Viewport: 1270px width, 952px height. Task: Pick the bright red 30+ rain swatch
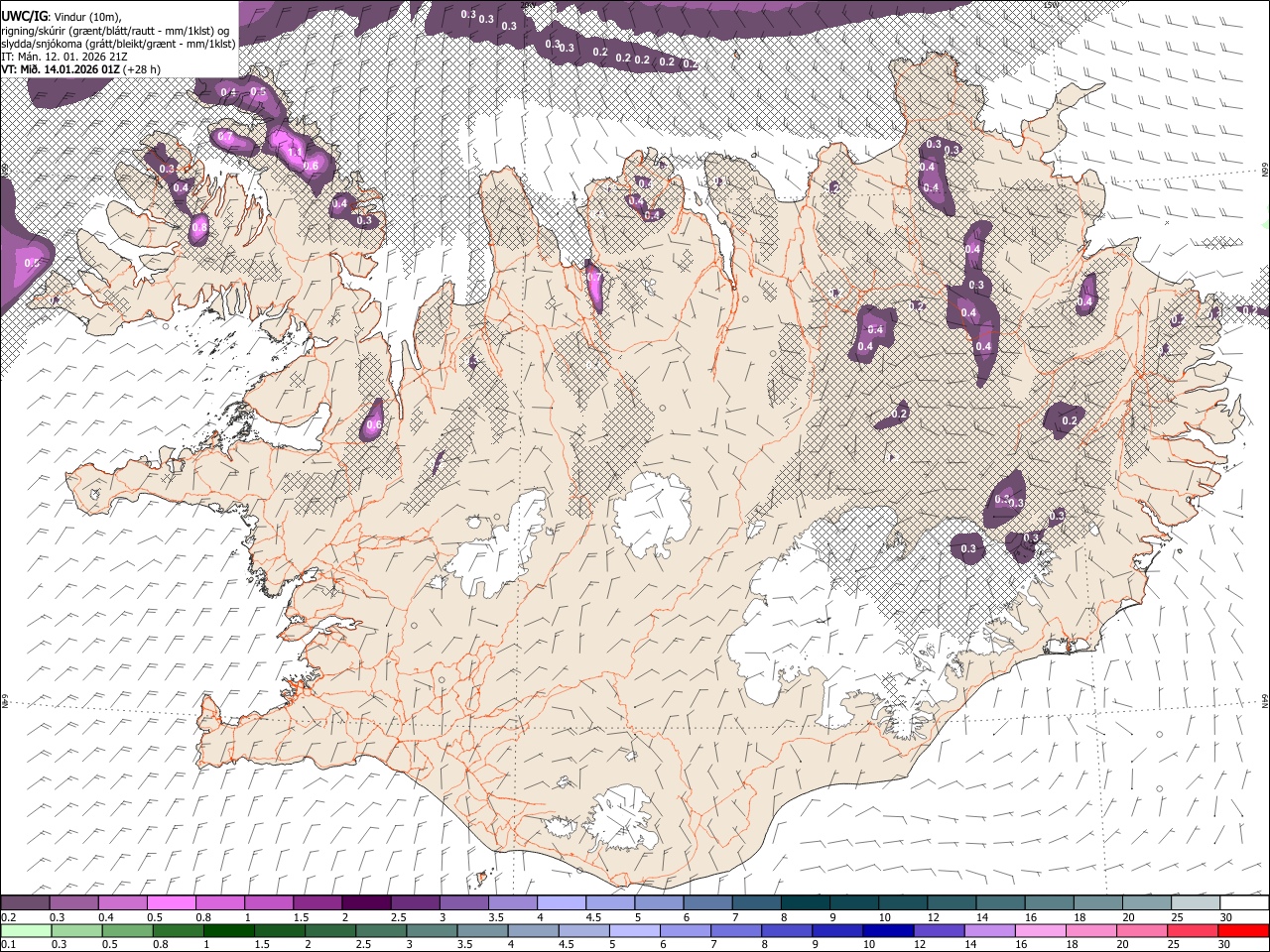coord(1242,930)
